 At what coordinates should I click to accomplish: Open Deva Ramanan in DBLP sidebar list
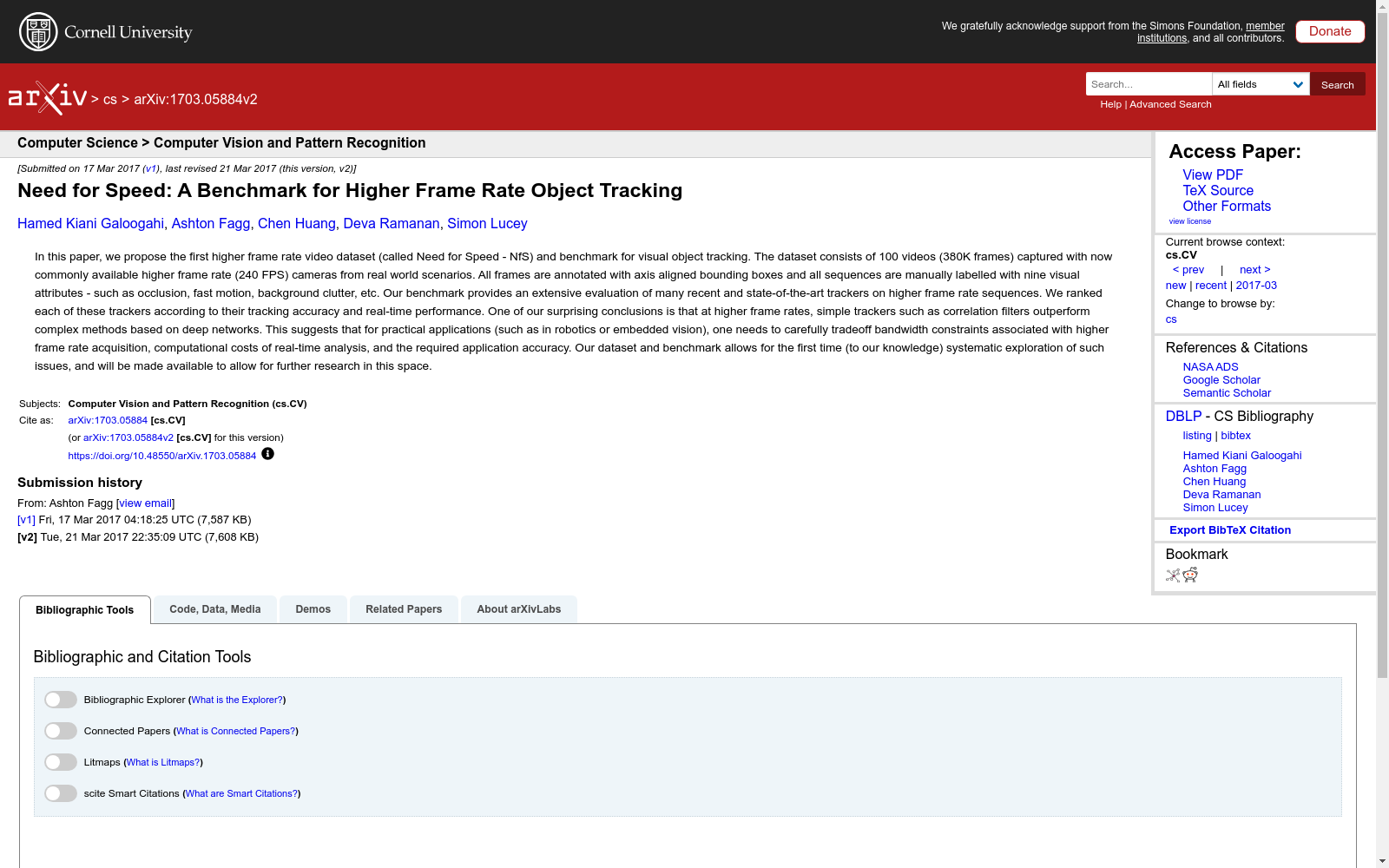1221,495
